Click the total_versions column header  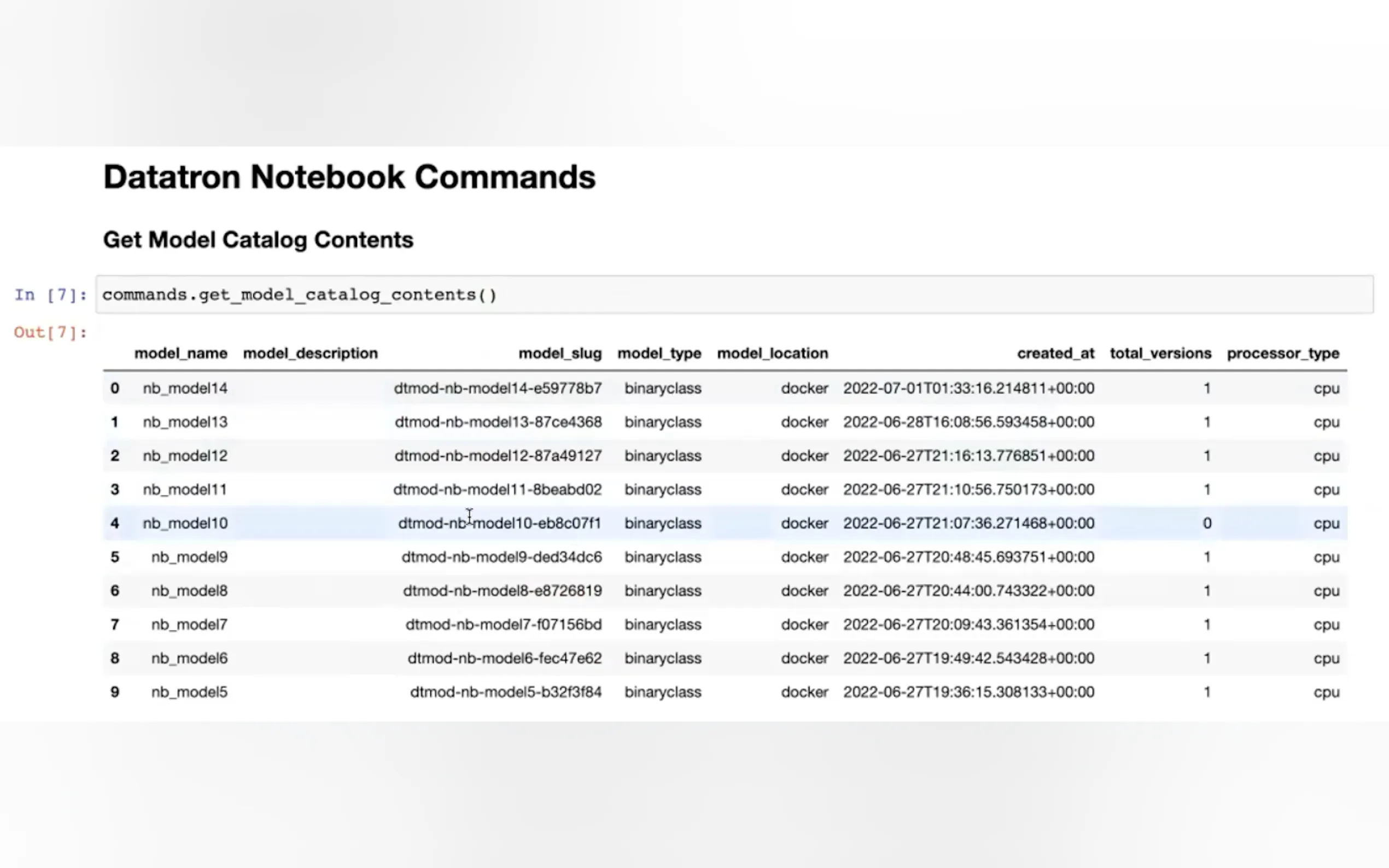pos(1160,353)
